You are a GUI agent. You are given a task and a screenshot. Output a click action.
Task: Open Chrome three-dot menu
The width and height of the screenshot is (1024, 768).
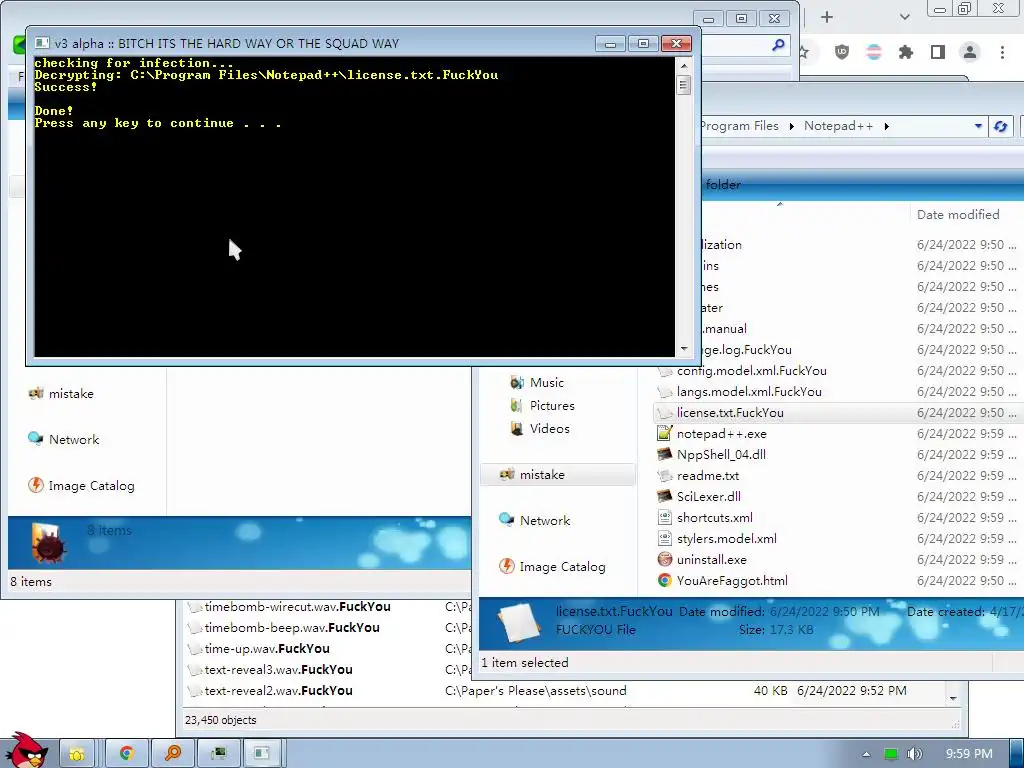1002,52
